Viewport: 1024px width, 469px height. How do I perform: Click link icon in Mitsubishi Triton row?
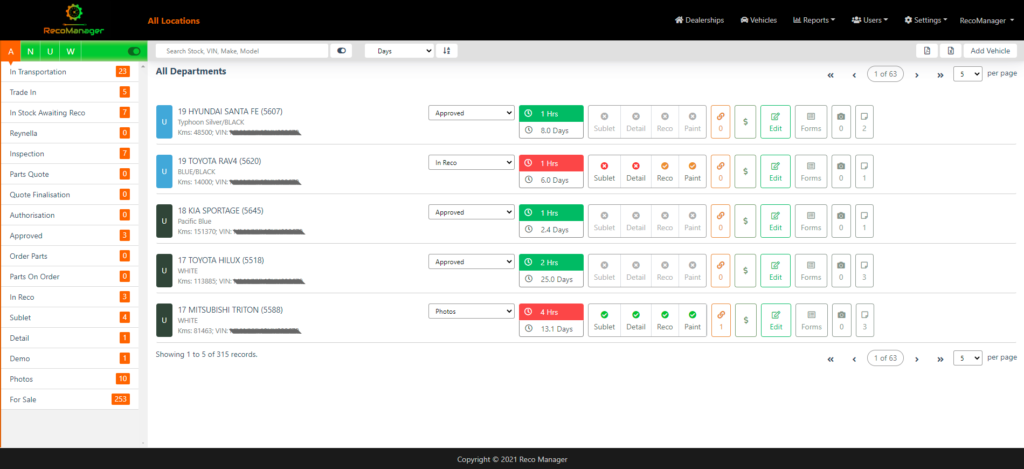click(x=720, y=320)
